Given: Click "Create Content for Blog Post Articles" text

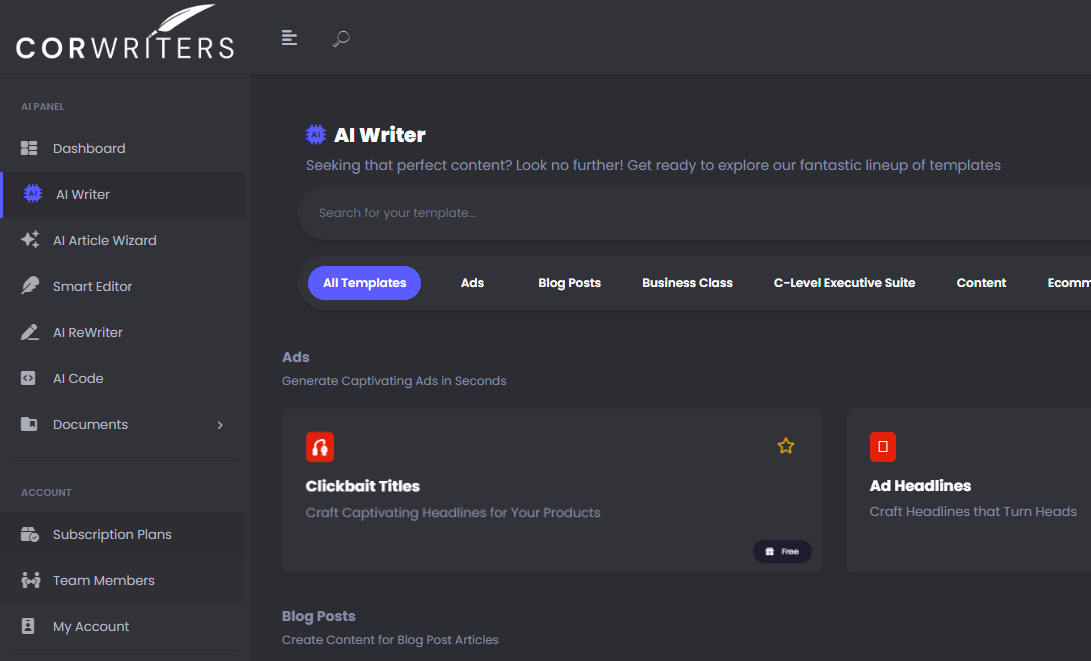Looking at the screenshot, I should tap(390, 639).
